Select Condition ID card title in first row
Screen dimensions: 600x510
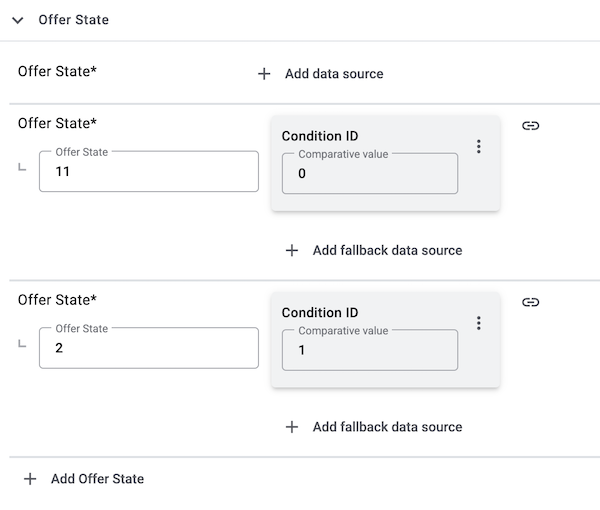pyautogui.click(x=320, y=136)
